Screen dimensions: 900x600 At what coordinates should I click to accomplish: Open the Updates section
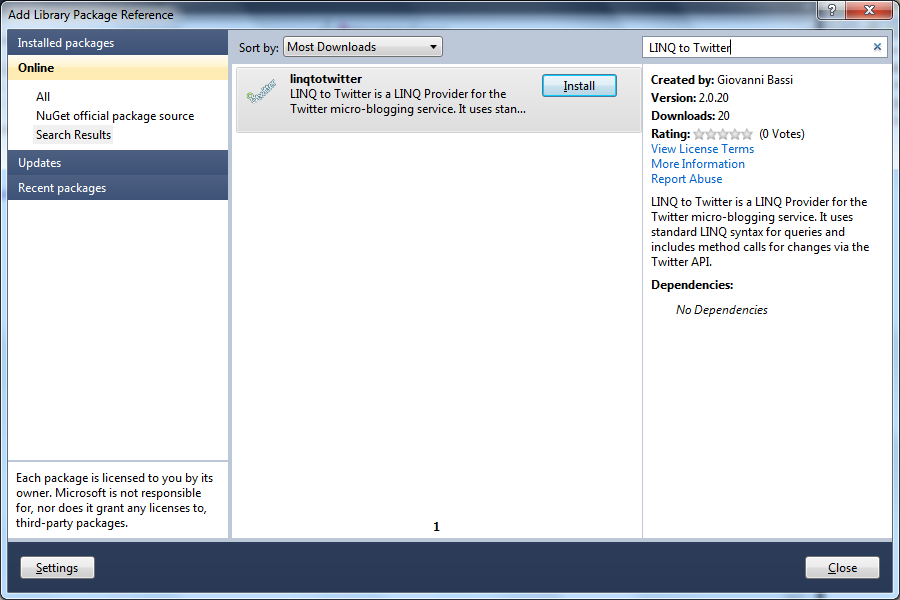click(x=118, y=163)
